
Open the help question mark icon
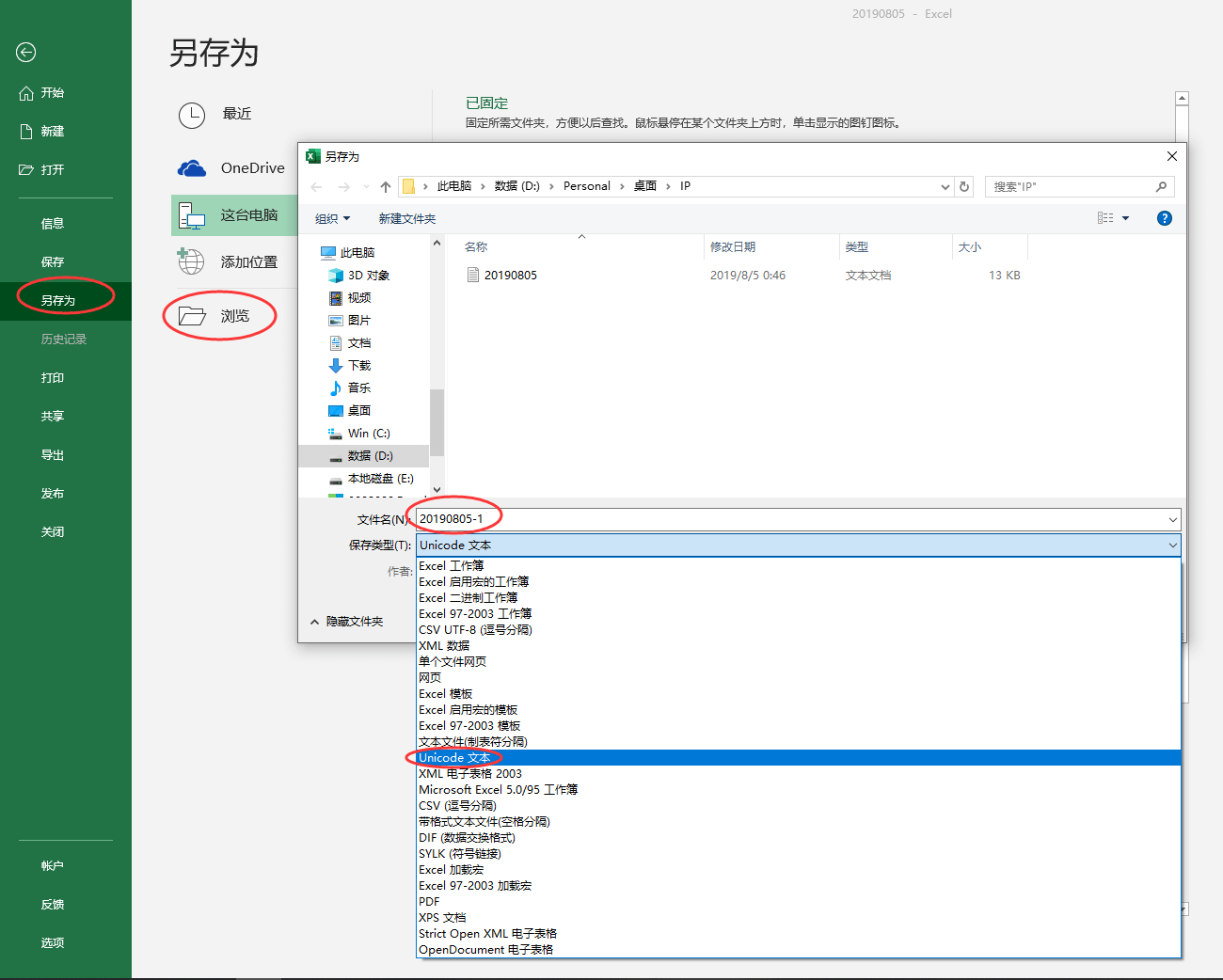[1164, 218]
